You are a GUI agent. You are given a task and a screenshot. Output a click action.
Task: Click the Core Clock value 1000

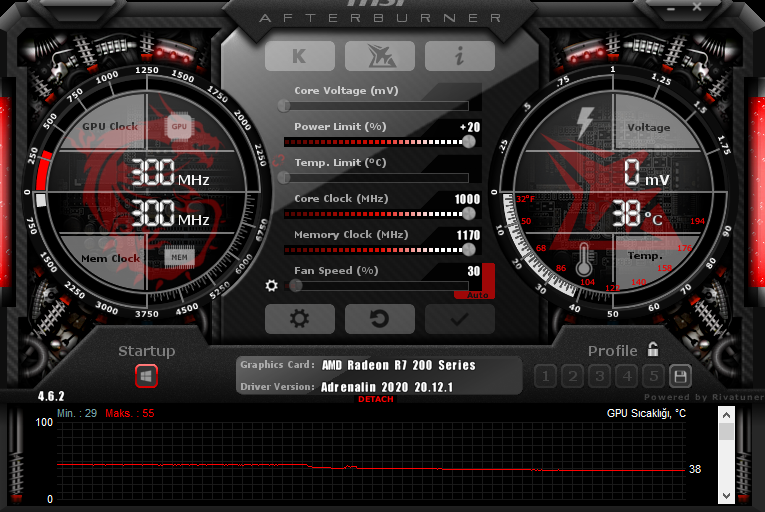(467, 199)
